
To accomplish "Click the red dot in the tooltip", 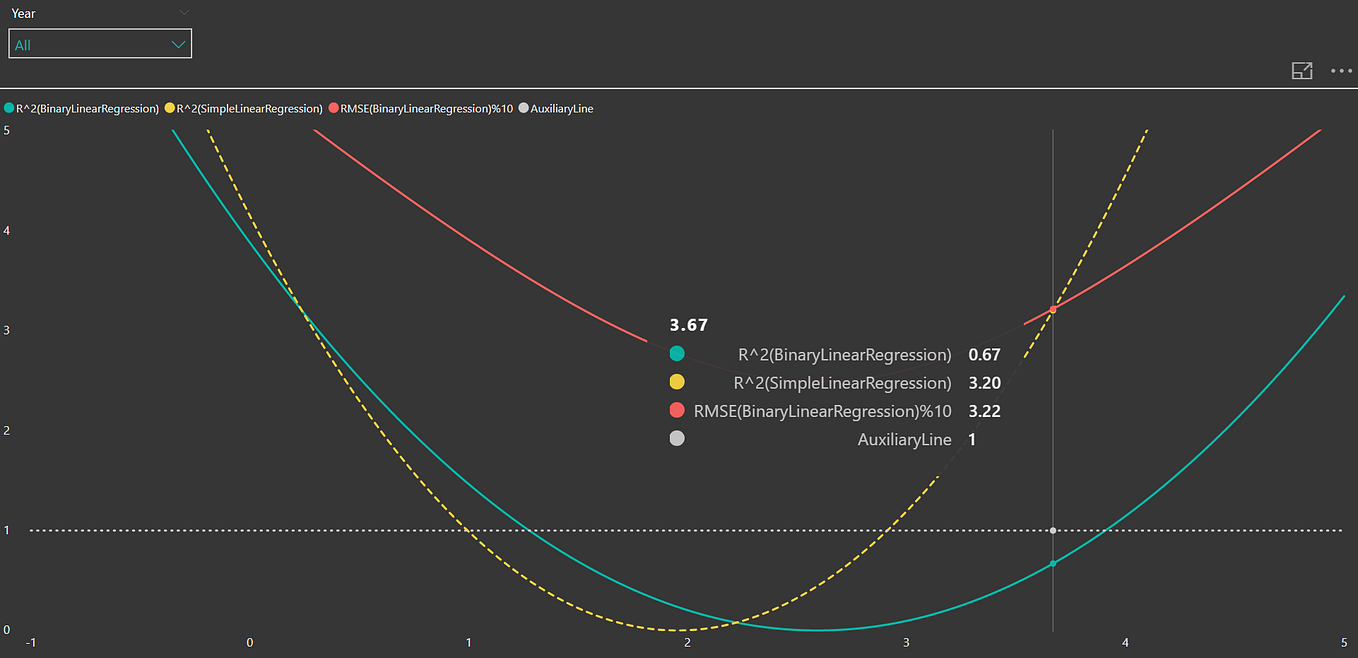I will 677,410.
